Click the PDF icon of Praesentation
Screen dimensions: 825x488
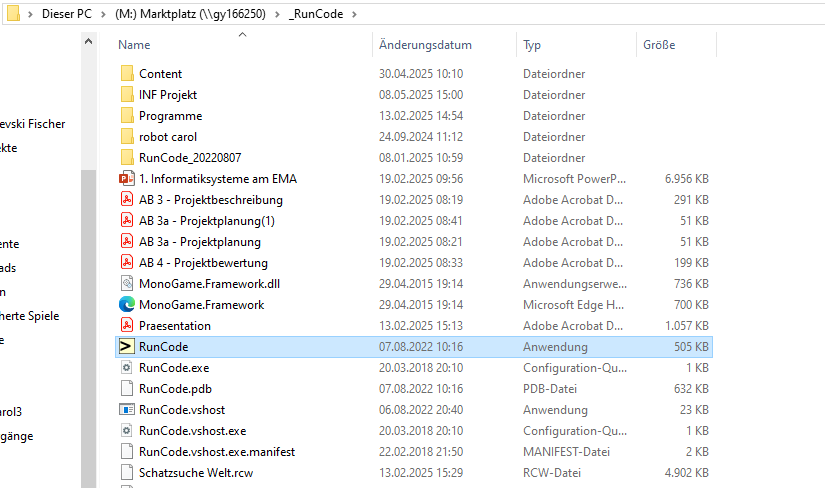click(127, 326)
